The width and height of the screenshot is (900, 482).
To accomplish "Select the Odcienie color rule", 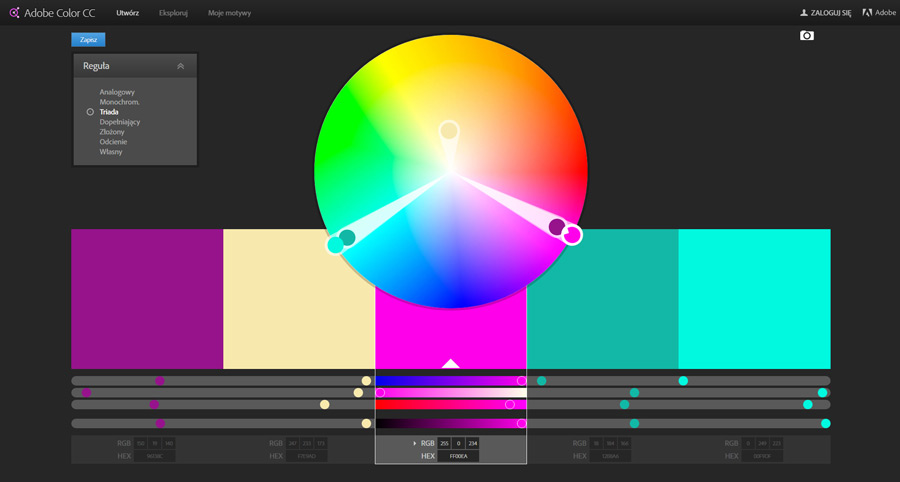I will pyautogui.click(x=113, y=142).
